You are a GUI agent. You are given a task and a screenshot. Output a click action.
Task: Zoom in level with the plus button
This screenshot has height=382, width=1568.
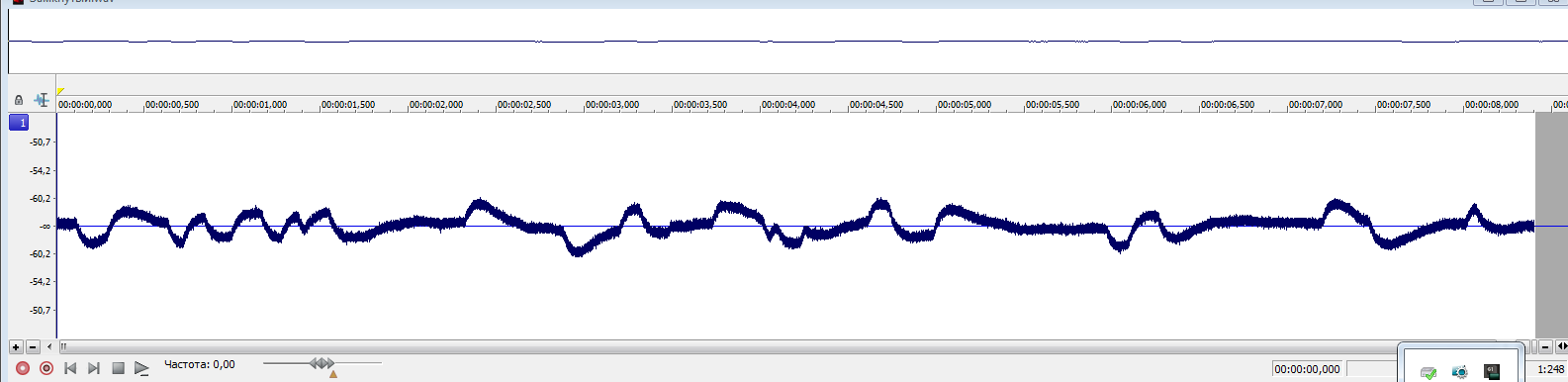(16, 347)
